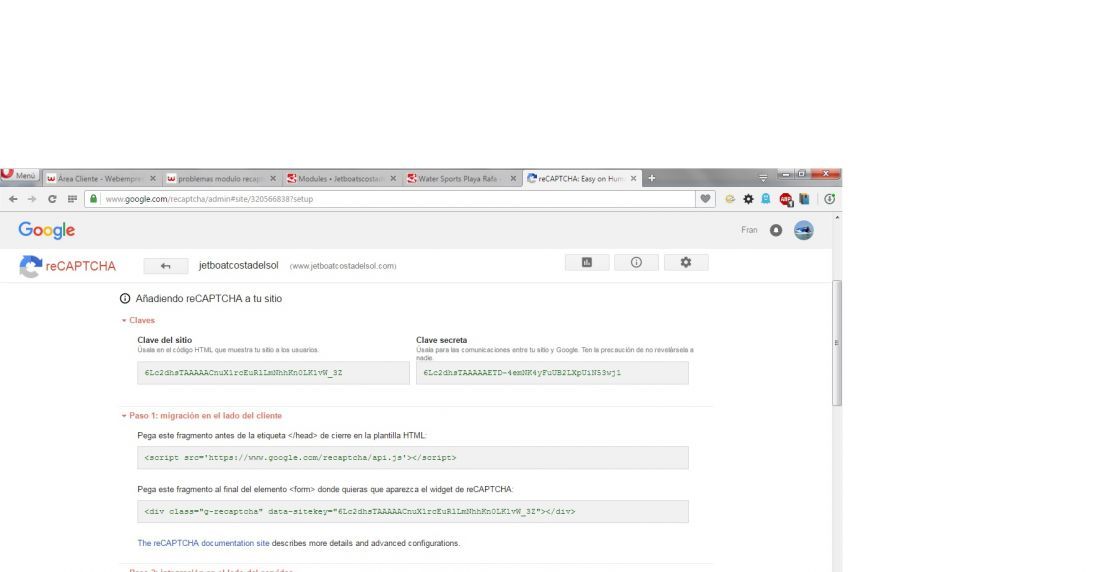Screen dimensions: 1100x572
Task: Go back with the browser back arrow
Action: pos(13,199)
